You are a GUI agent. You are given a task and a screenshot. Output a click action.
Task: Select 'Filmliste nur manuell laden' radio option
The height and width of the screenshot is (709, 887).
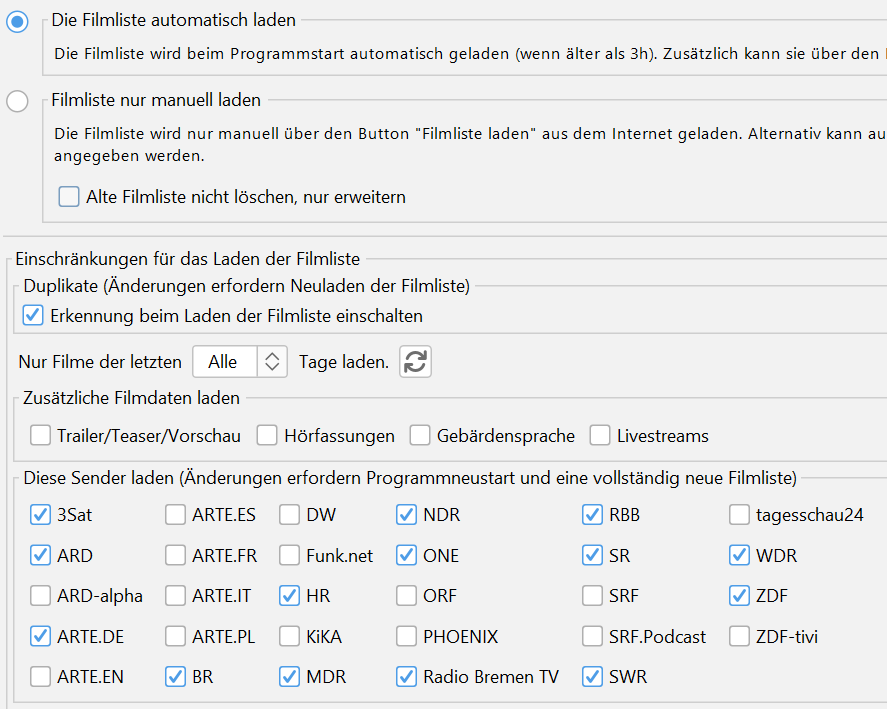pyautogui.click(x=17, y=101)
